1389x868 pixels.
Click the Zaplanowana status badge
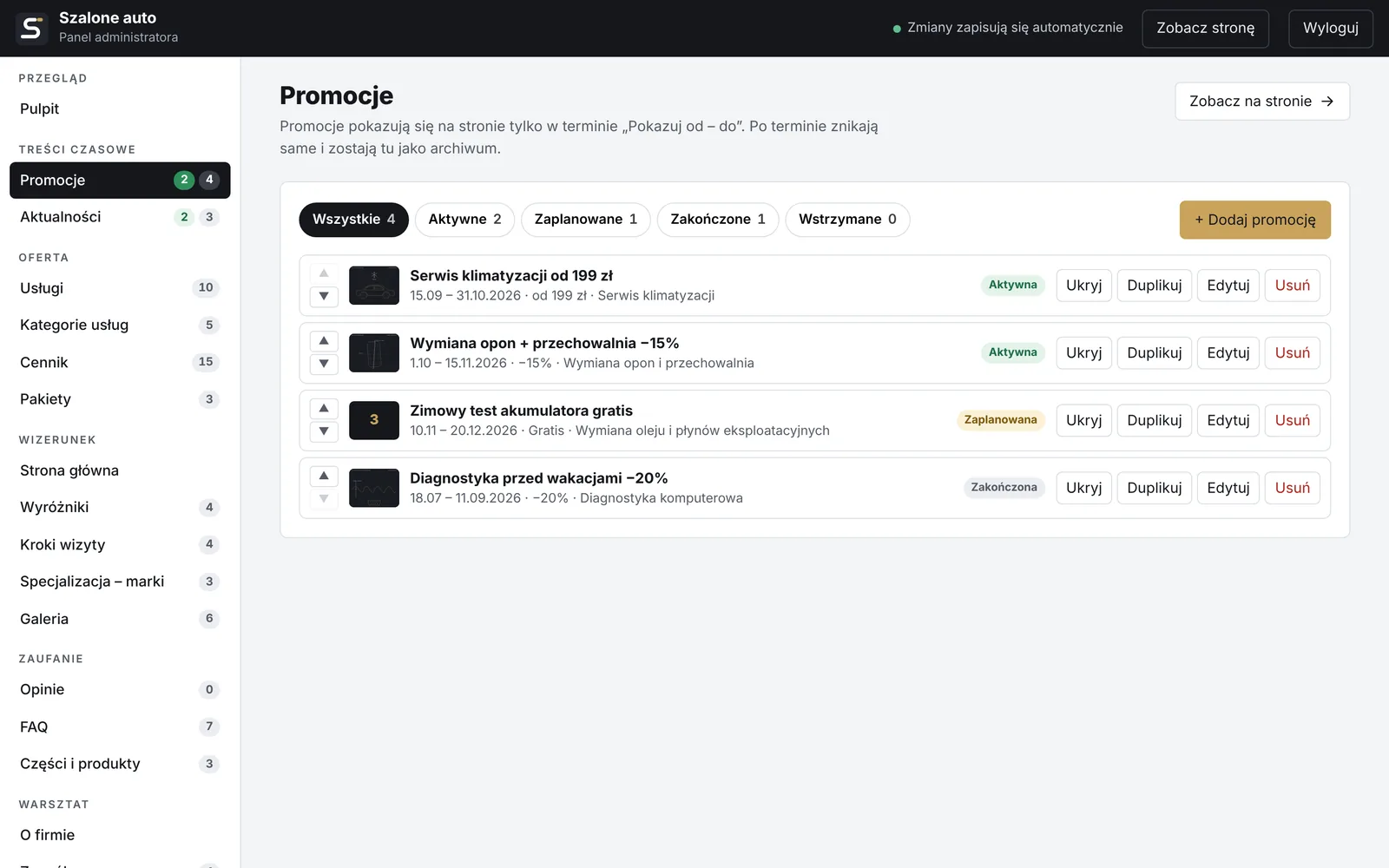pyautogui.click(x=1000, y=420)
